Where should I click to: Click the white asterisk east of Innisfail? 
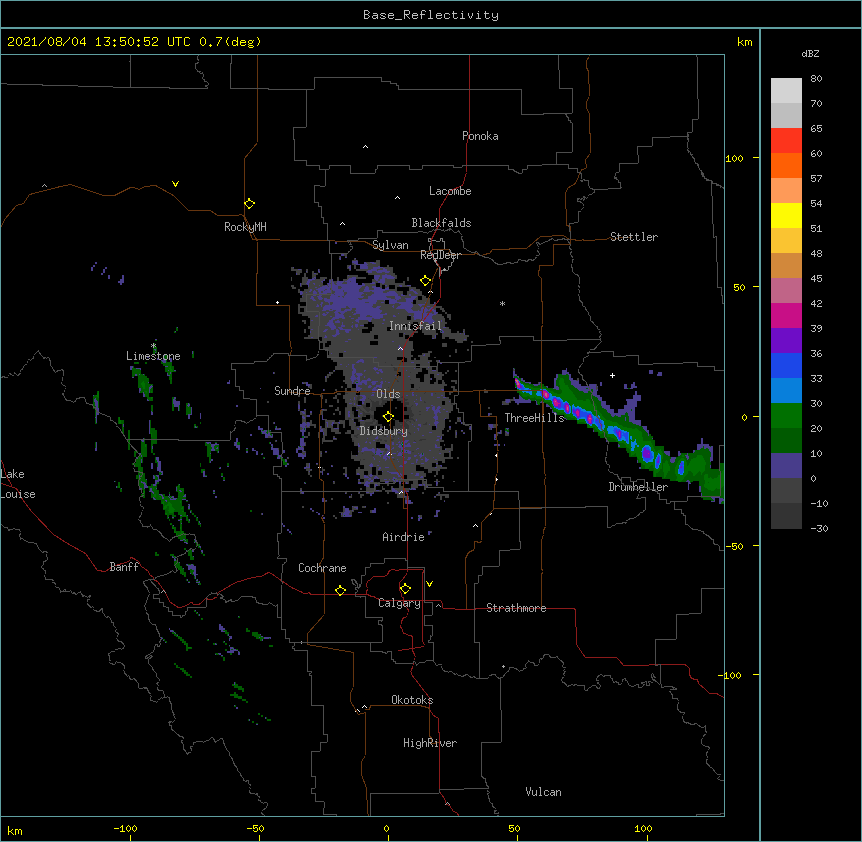(x=502, y=303)
